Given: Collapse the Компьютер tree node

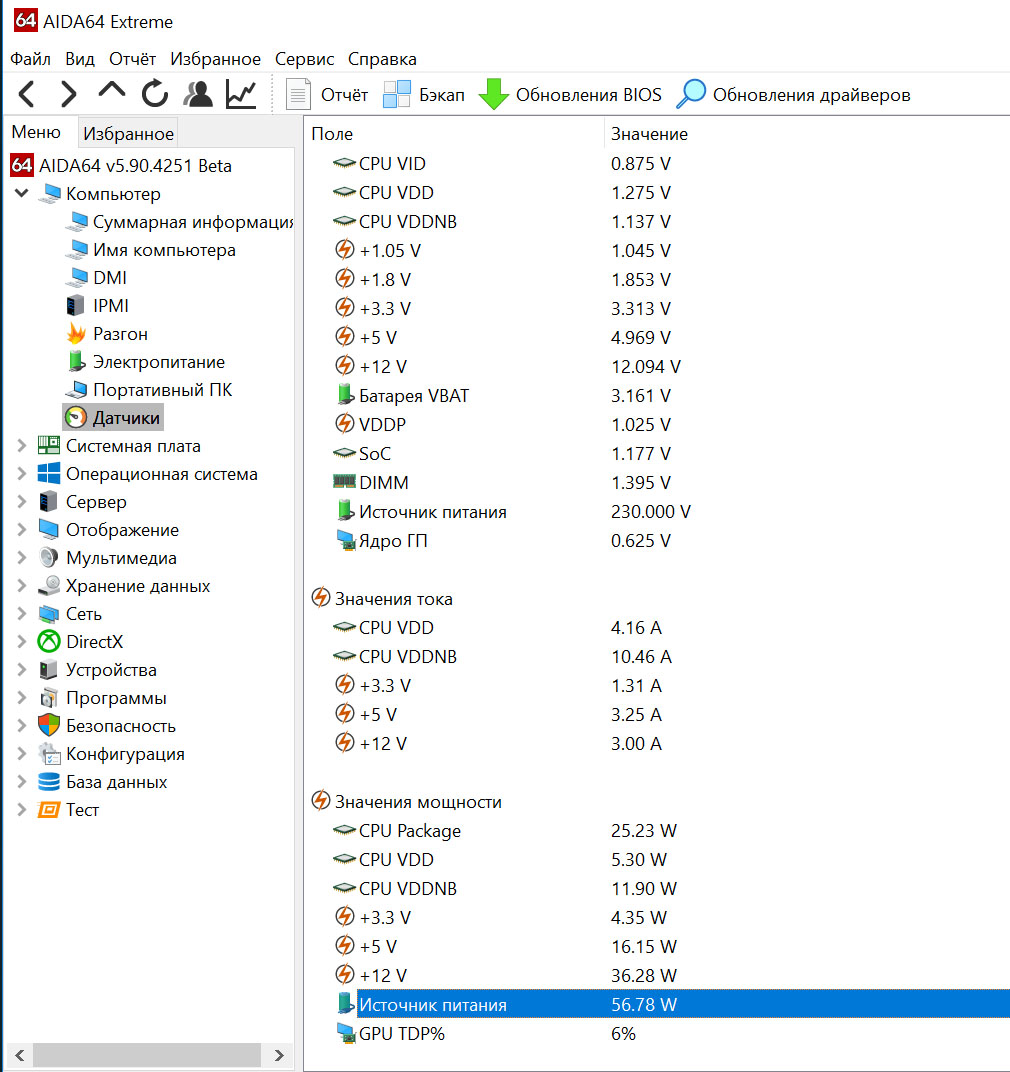Looking at the screenshot, I should 22,193.
